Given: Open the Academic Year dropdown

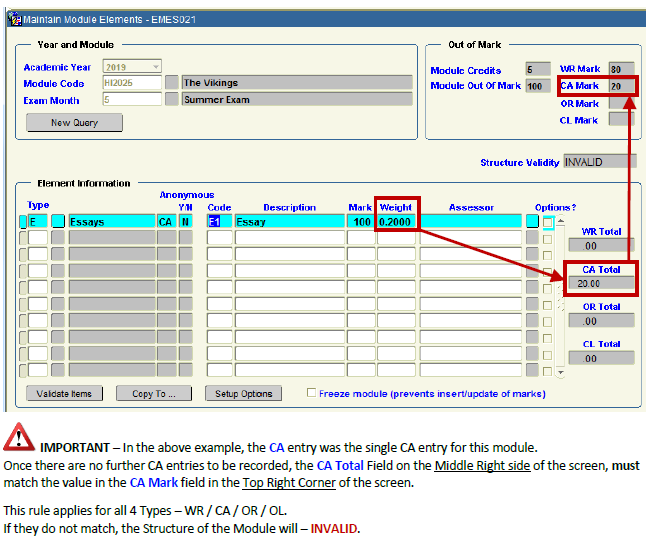Looking at the screenshot, I should pyautogui.click(x=154, y=67).
